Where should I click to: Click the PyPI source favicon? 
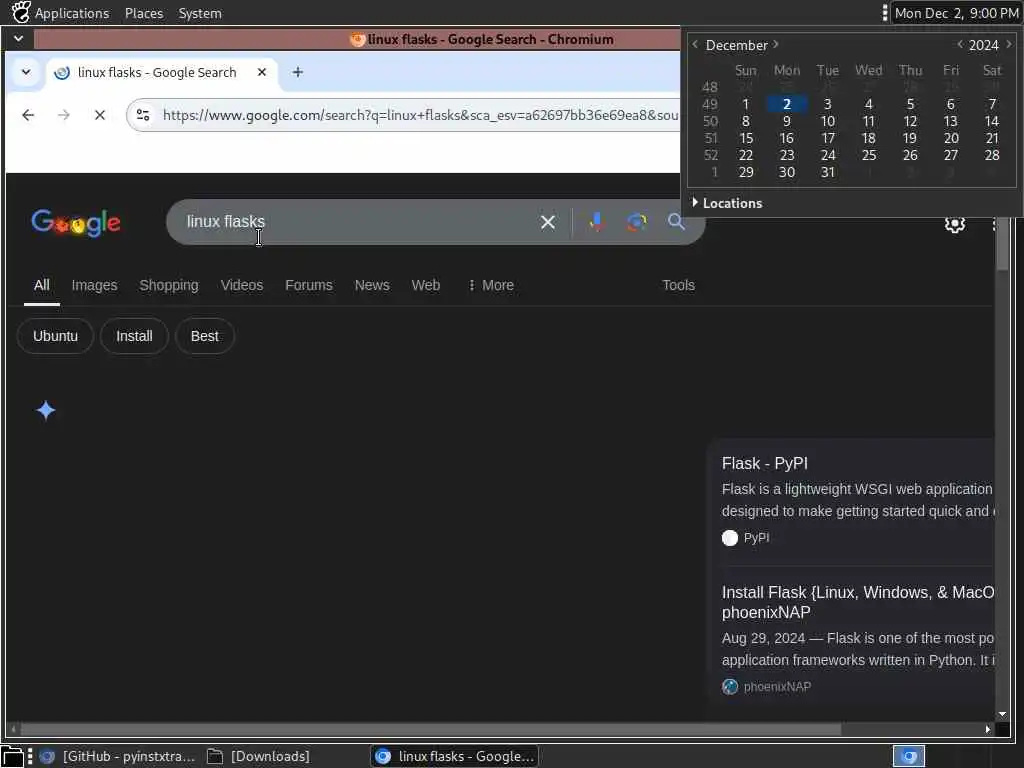coord(729,538)
